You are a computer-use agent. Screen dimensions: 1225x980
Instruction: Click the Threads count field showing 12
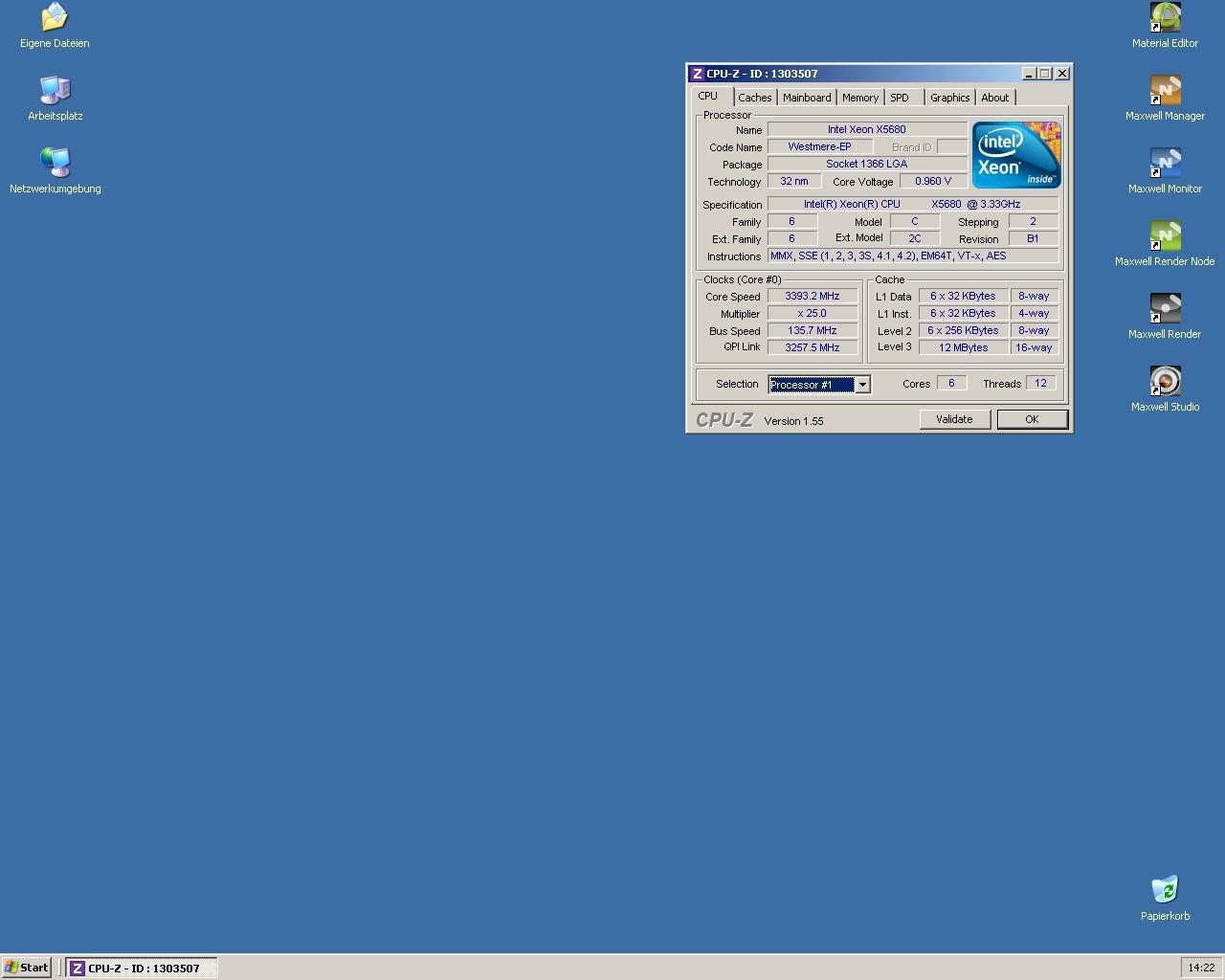tap(1040, 383)
